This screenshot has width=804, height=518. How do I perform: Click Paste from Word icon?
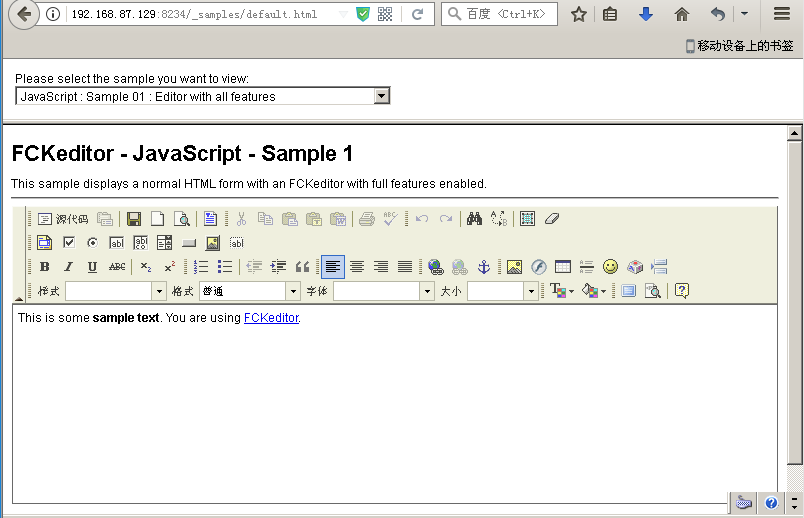(x=337, y=219)
